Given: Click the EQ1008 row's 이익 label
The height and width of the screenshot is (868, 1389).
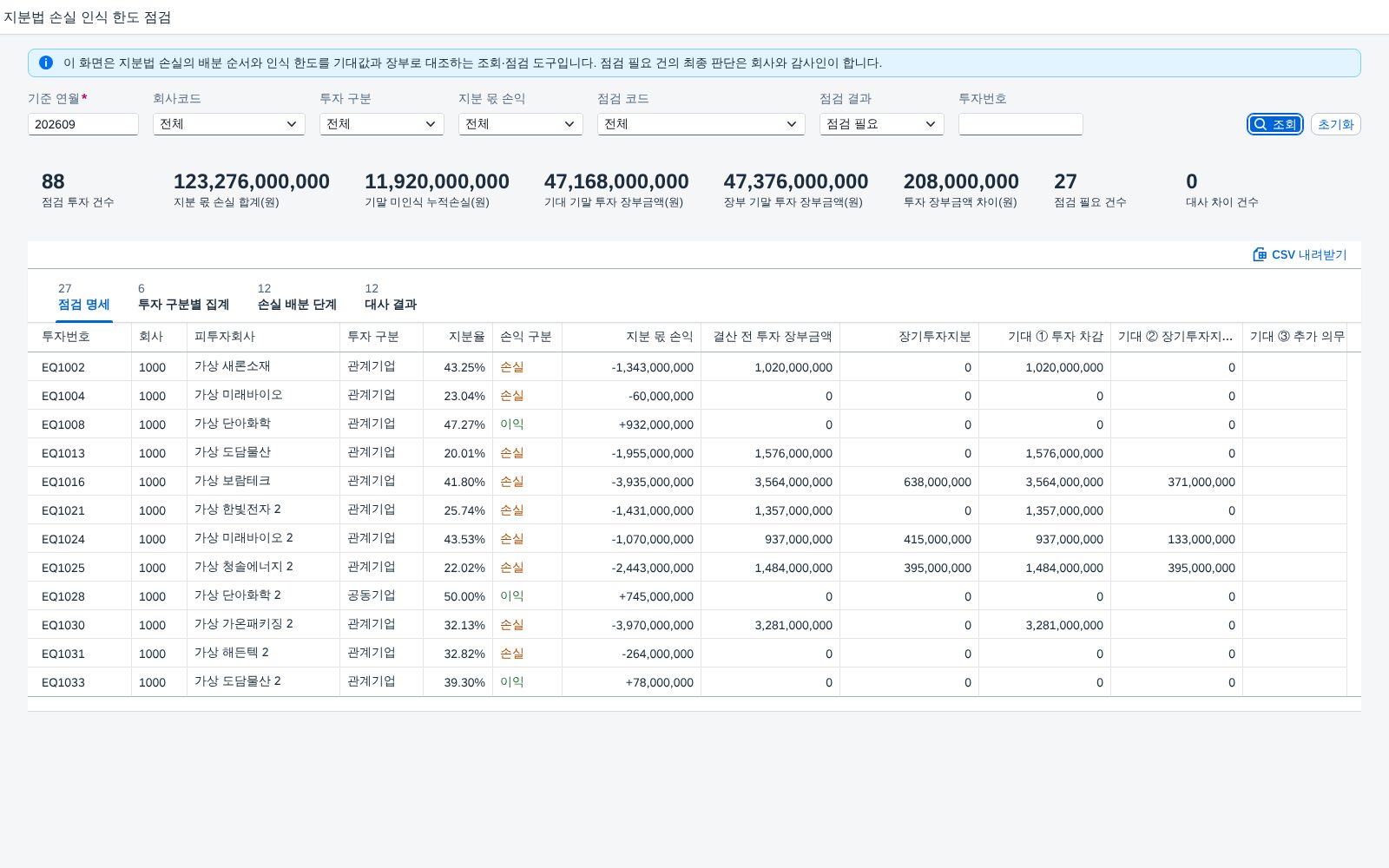Looking at the screenshot, I should (x=512, y=424).
